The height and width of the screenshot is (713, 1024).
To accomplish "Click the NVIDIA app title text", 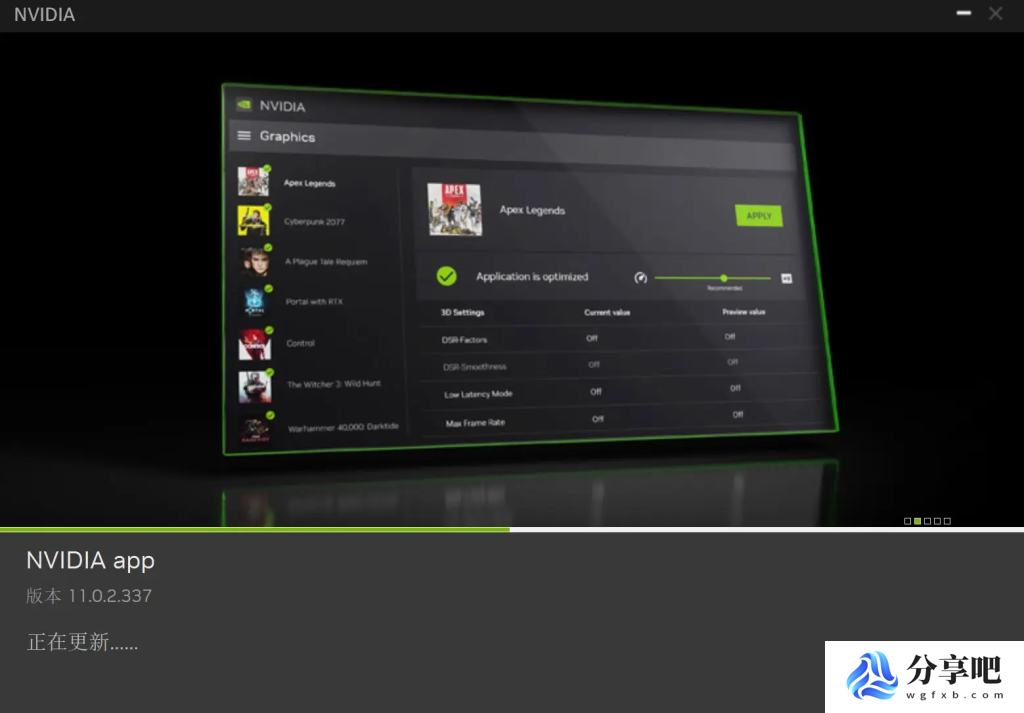I will 91,562.
